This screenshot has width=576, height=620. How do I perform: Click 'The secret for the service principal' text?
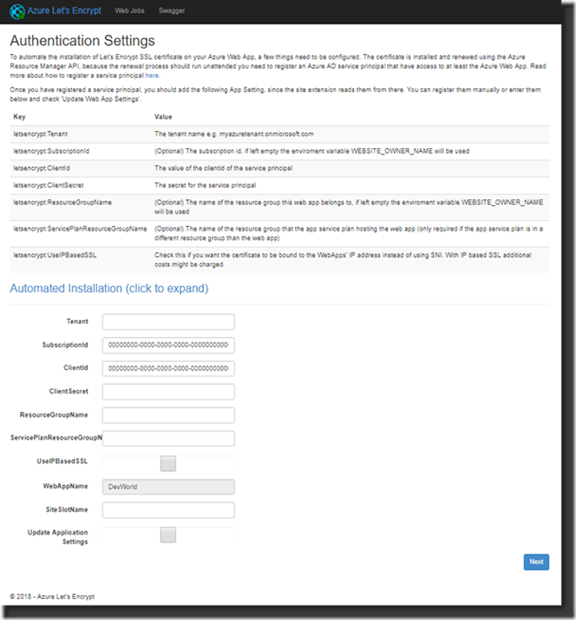pyautogui.click(x=205, y=185)
